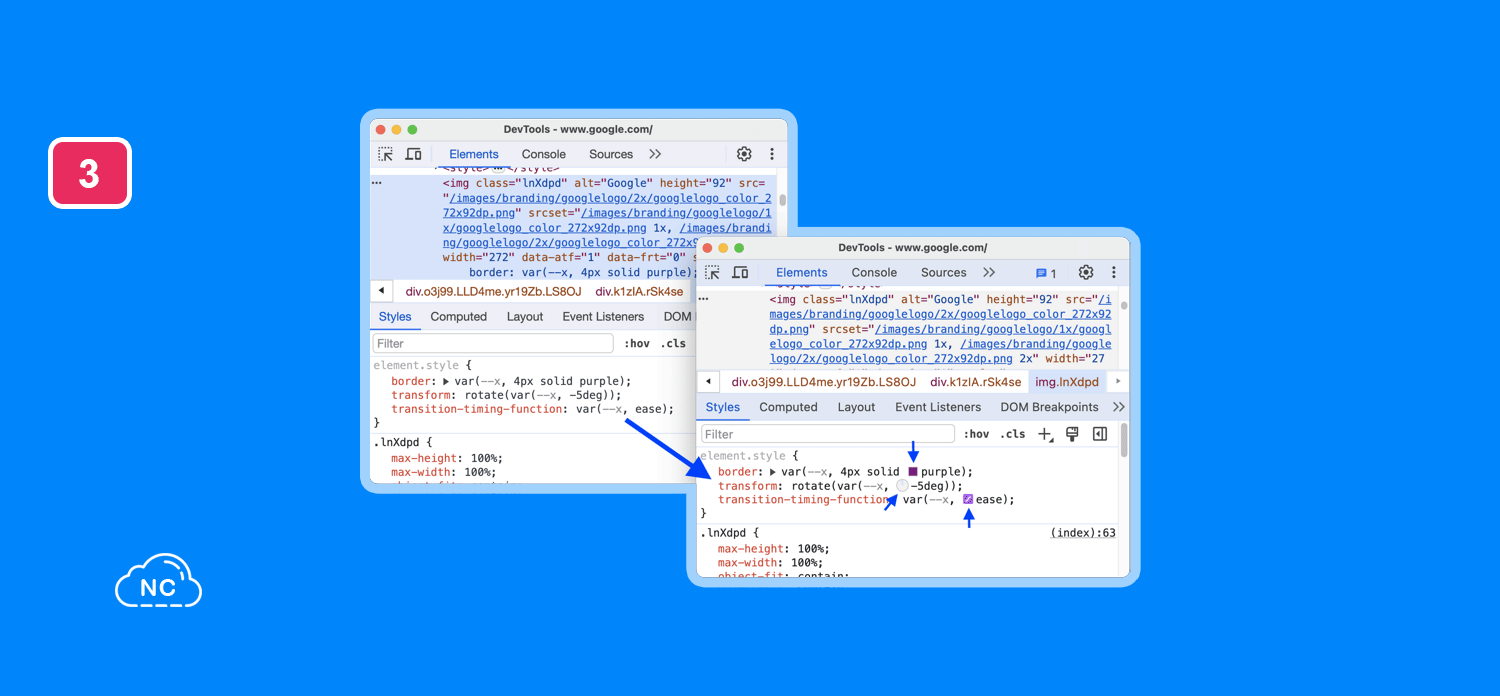Open the rendering emulations paintbrush icon
Viewport: 1500px width, 696px height.
point(1072,434)
